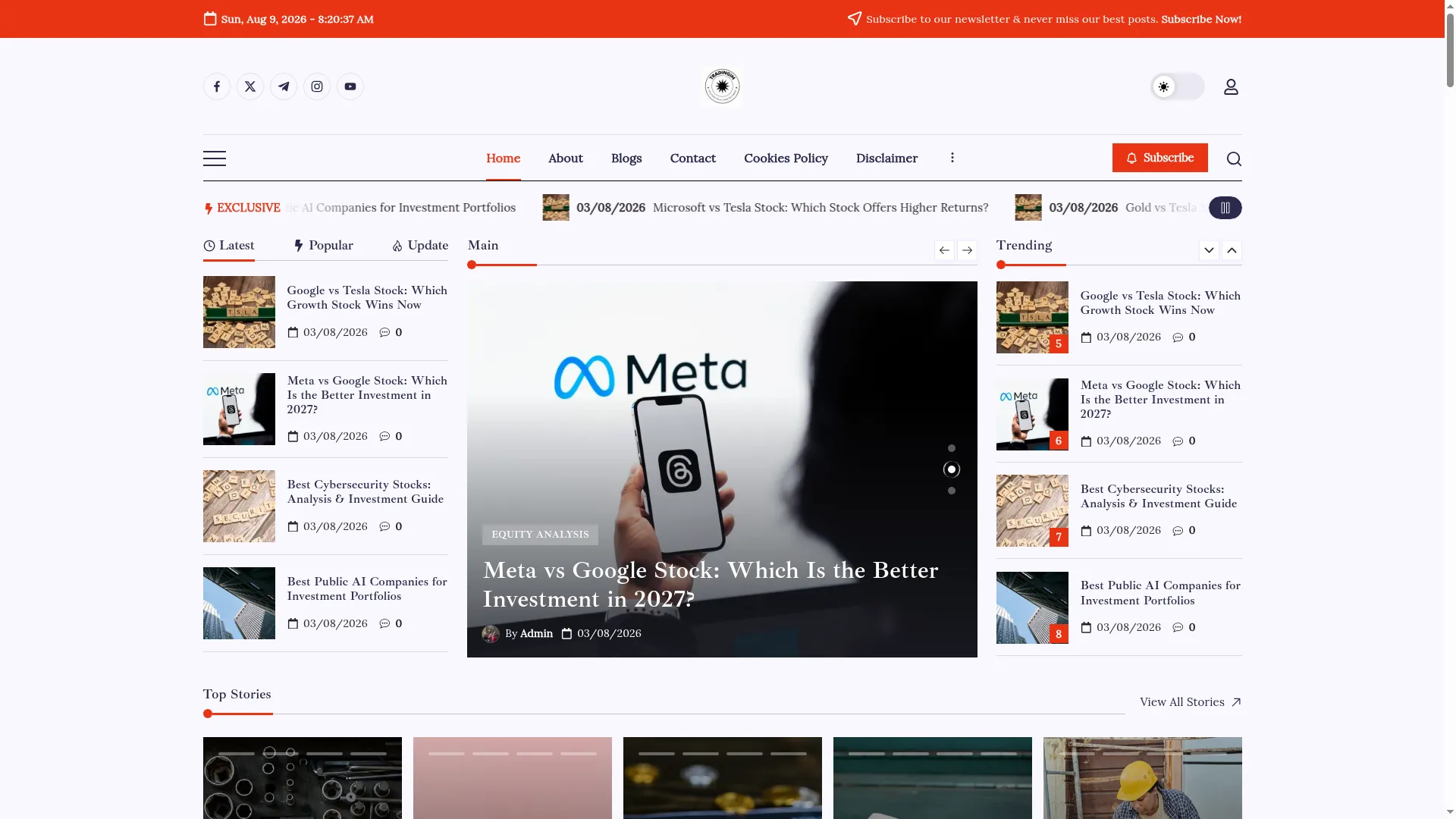
Task: Click Admin author avatar on main slide
Action: pos(491,634)
